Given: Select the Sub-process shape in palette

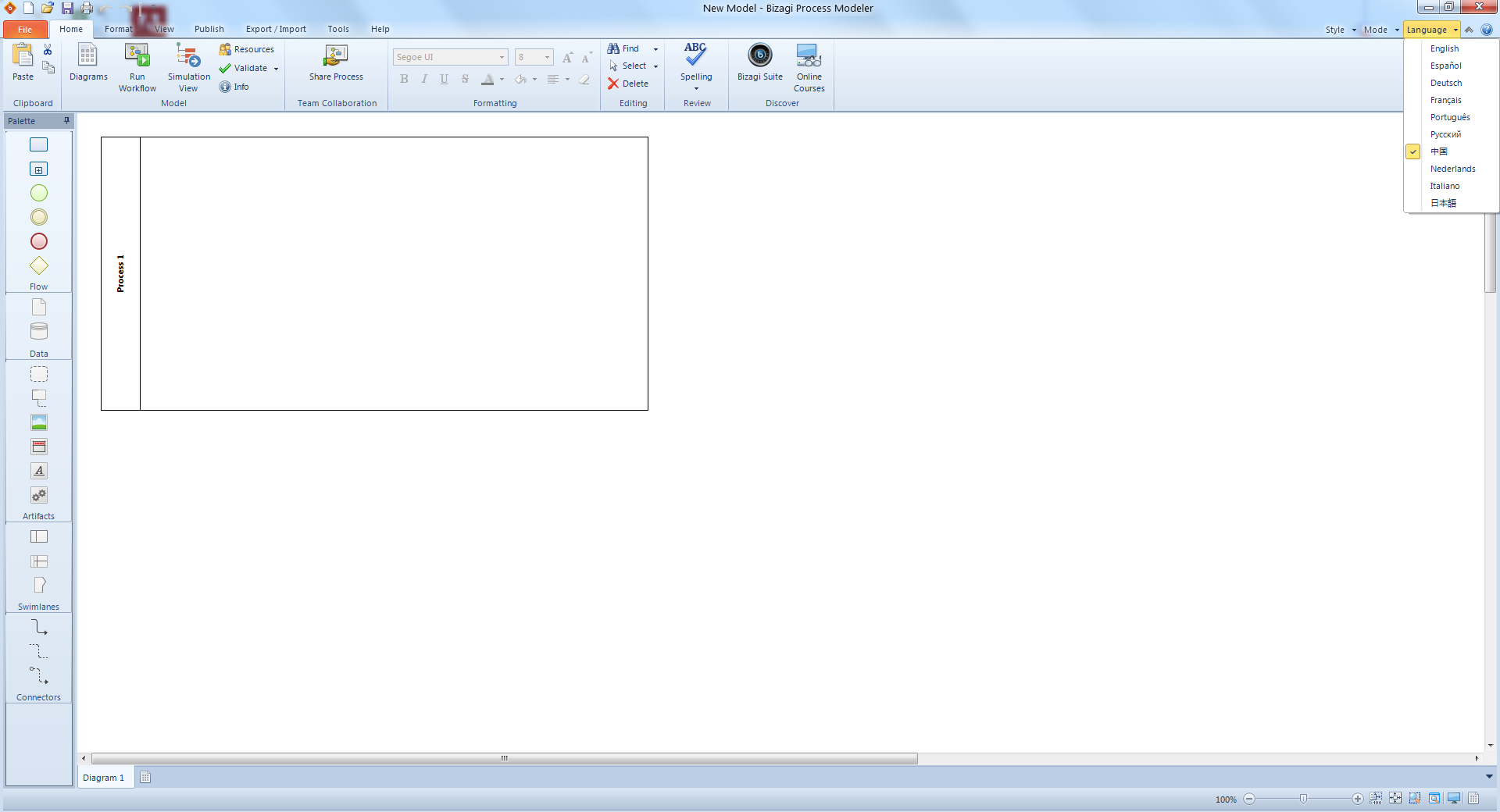Looking at the screenshot, I should pyautogui.click(x=38, y=169).
